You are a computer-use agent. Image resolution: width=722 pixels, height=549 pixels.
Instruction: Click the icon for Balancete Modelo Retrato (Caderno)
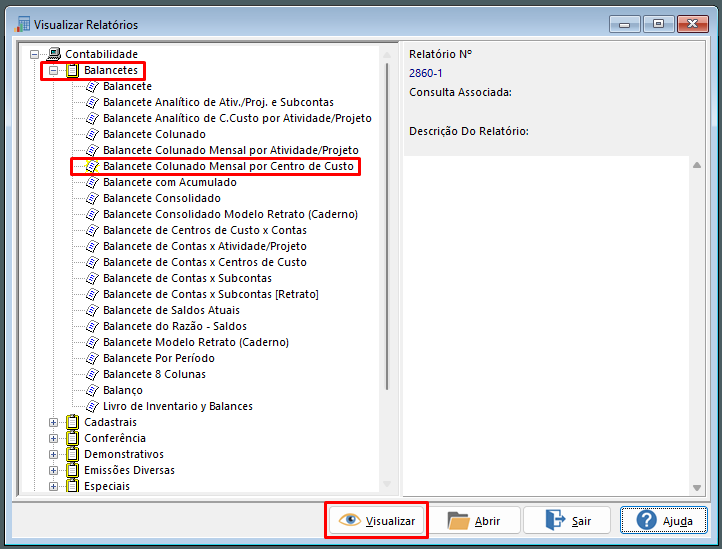pos(93,343)
